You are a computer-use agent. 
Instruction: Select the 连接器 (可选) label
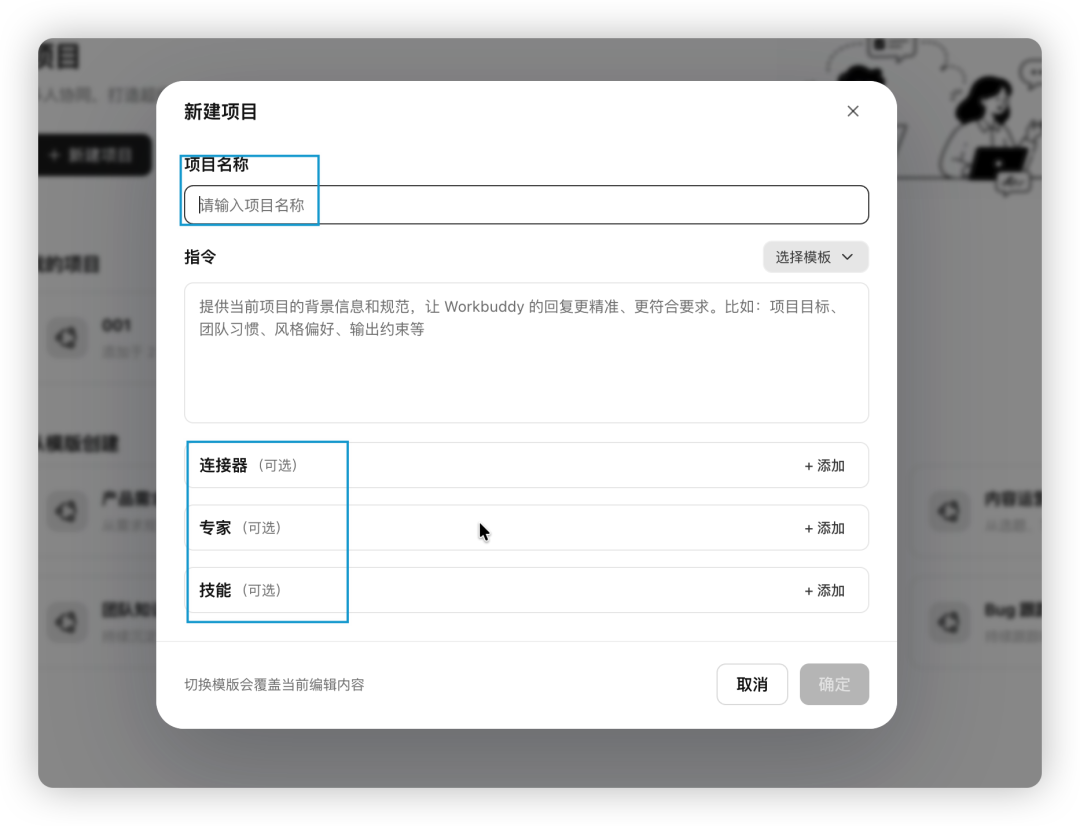coord(249,466)
